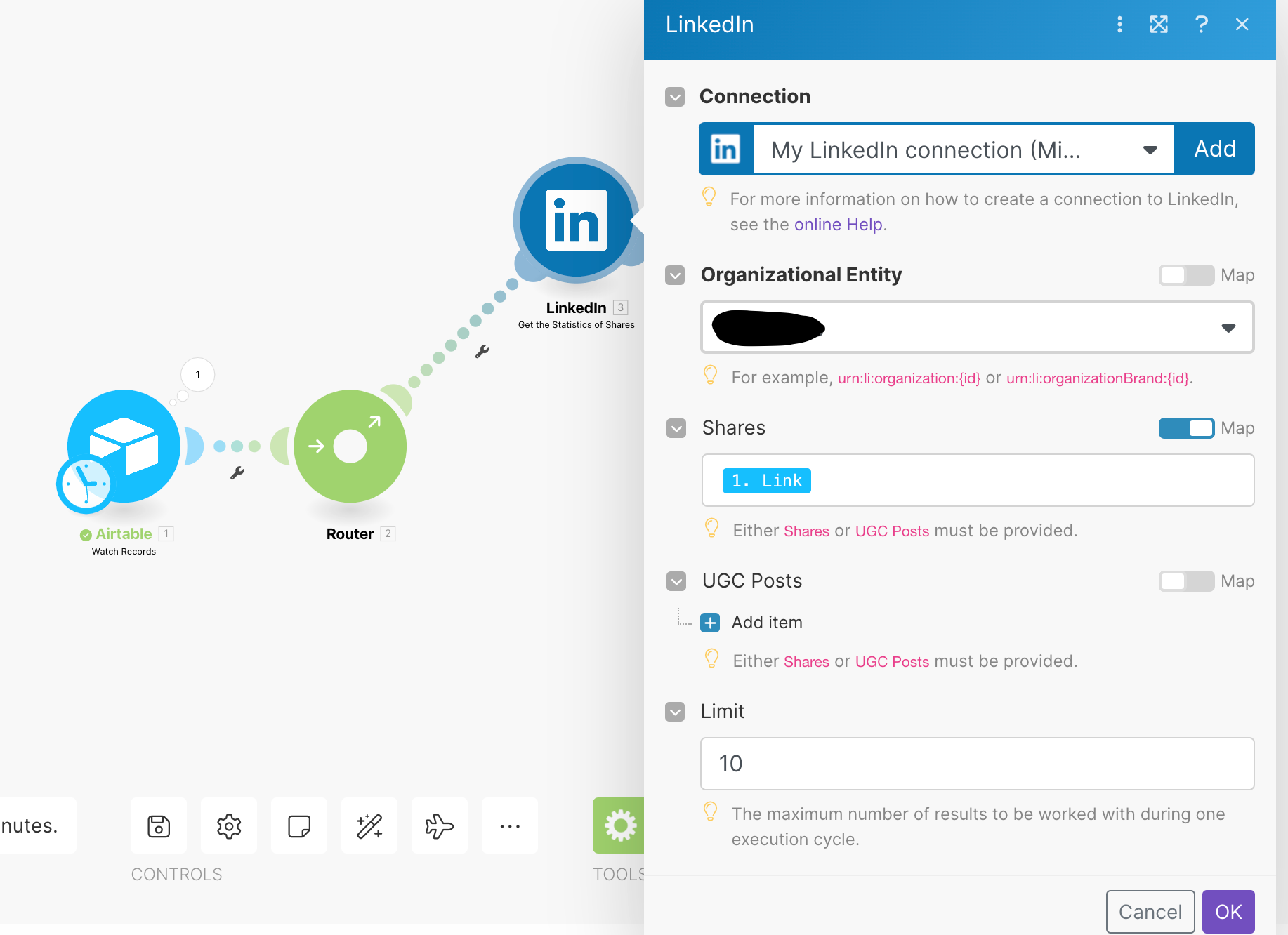Screen dimensions: 1288x935
Task: Open the explain flow airplane icon
Action: (x=440, y=826)
